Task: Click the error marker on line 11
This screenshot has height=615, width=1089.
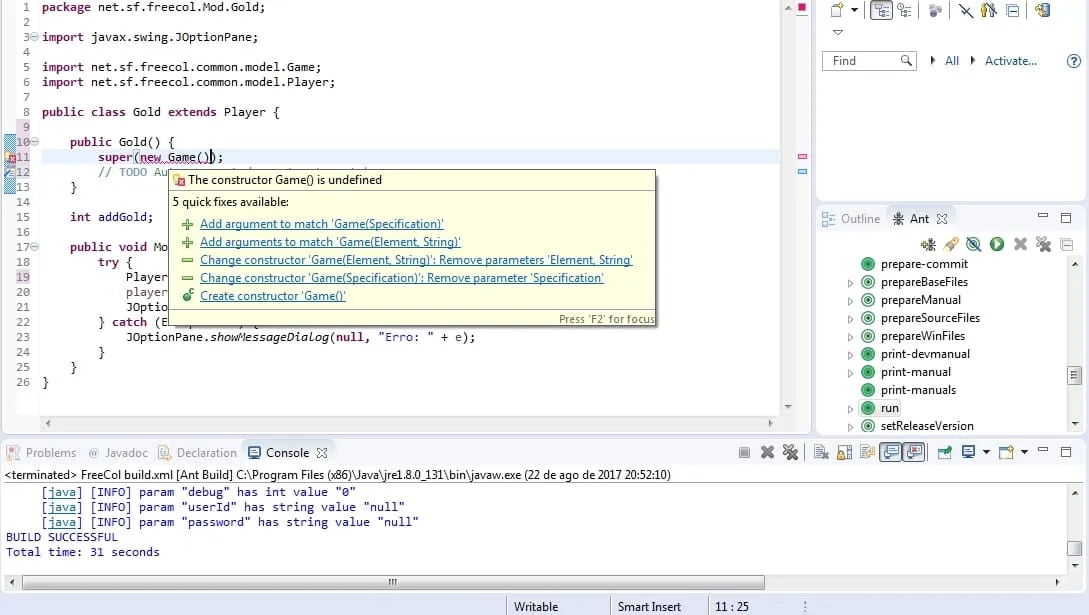Action: [x=11, y=158]
